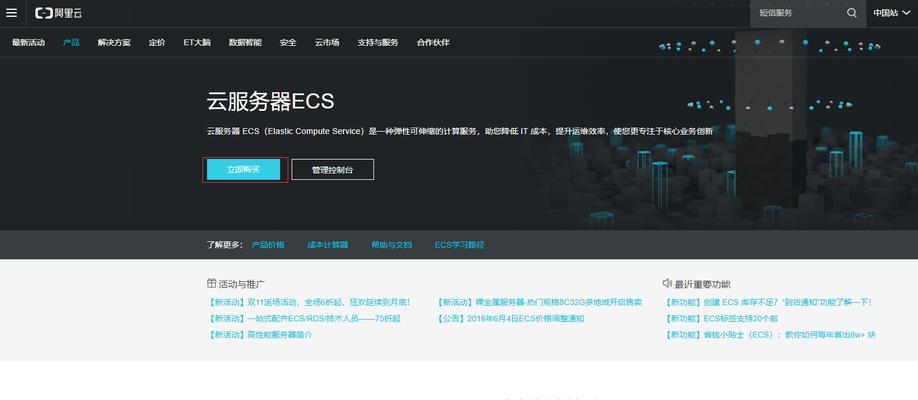Click the 了解更多 label
The image size is (918, 400).
(224, 245)
